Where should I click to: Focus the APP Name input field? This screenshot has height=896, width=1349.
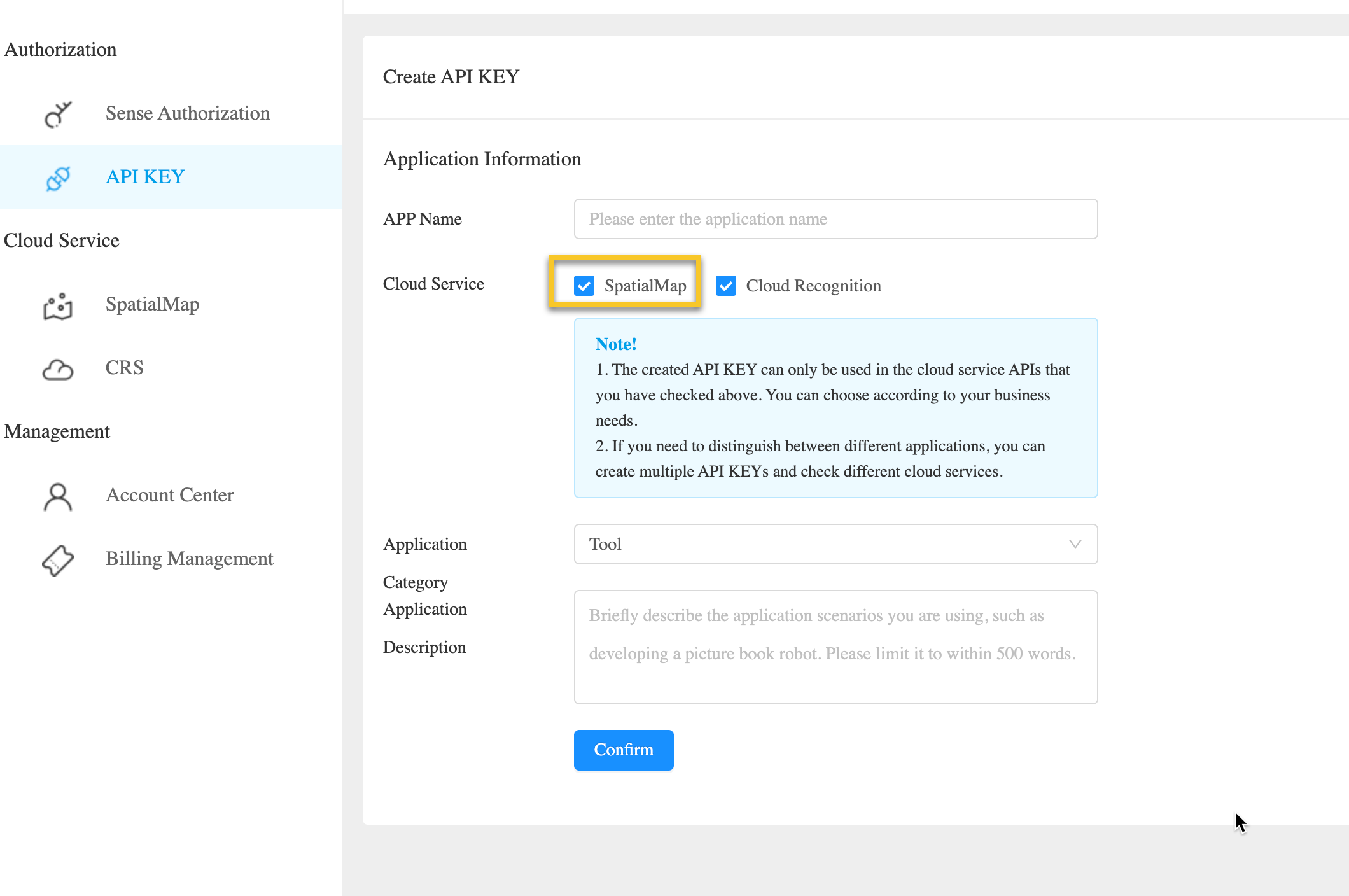click(835, 219)
